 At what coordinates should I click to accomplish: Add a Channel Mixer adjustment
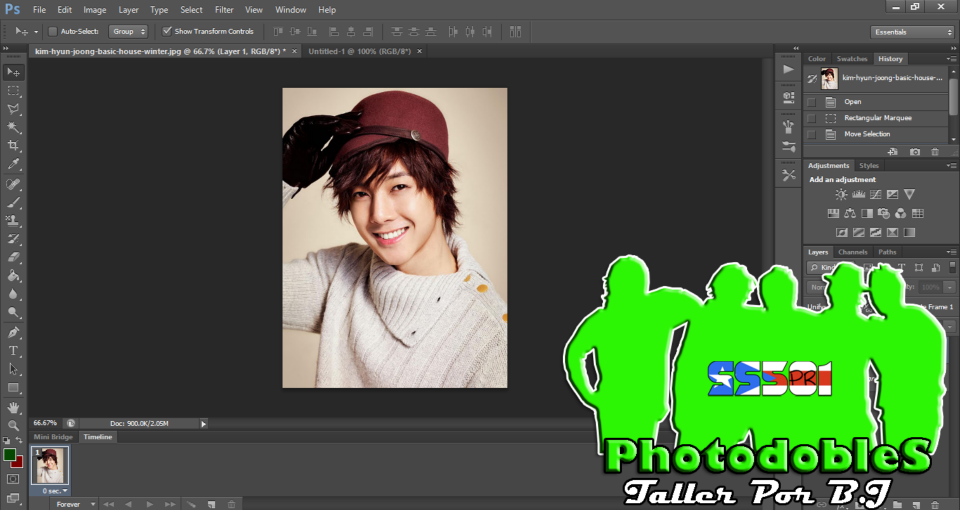(901, 214)
